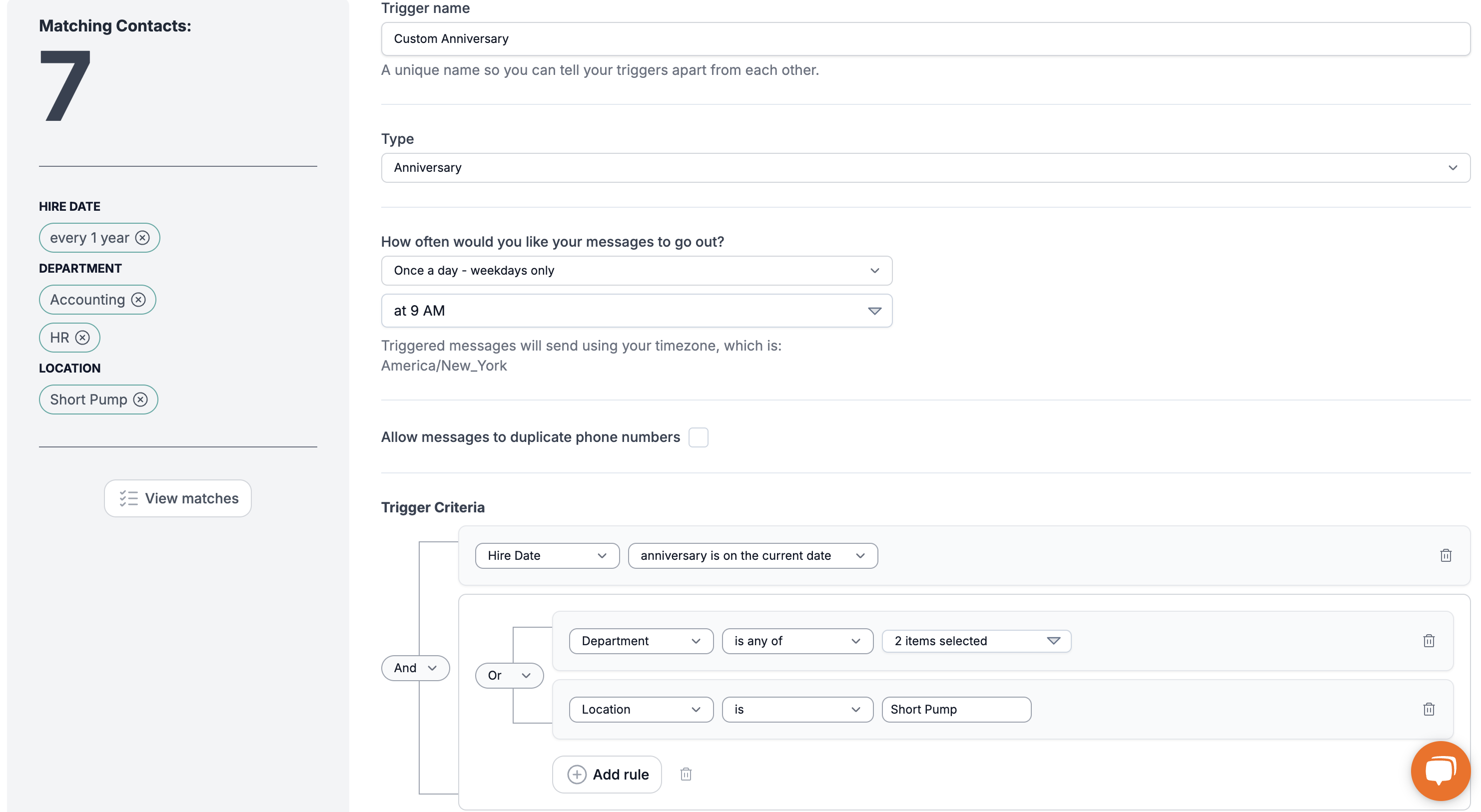Open the Type Anniversary dropdown

[x=925, y=168]
